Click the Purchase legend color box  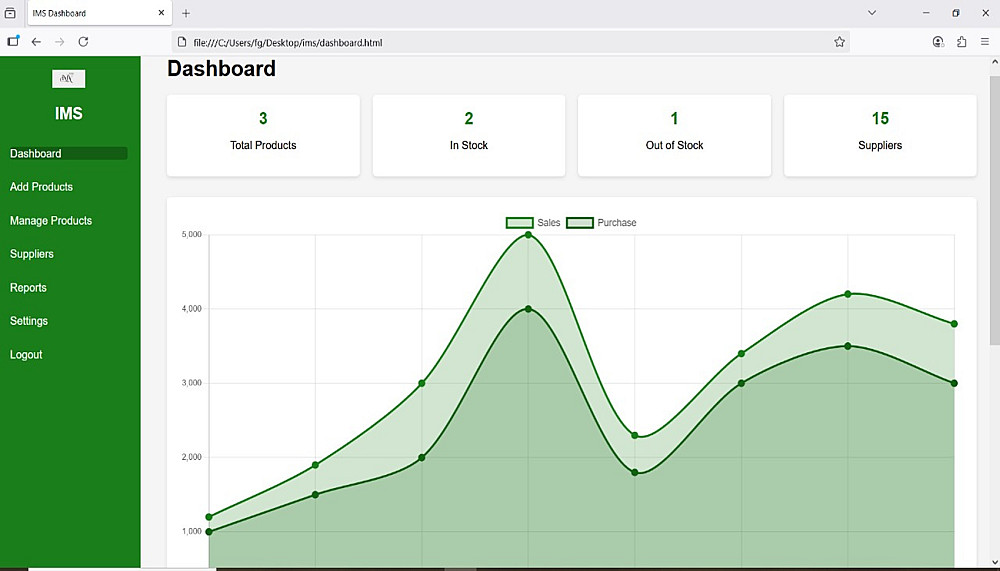[580, 223]
